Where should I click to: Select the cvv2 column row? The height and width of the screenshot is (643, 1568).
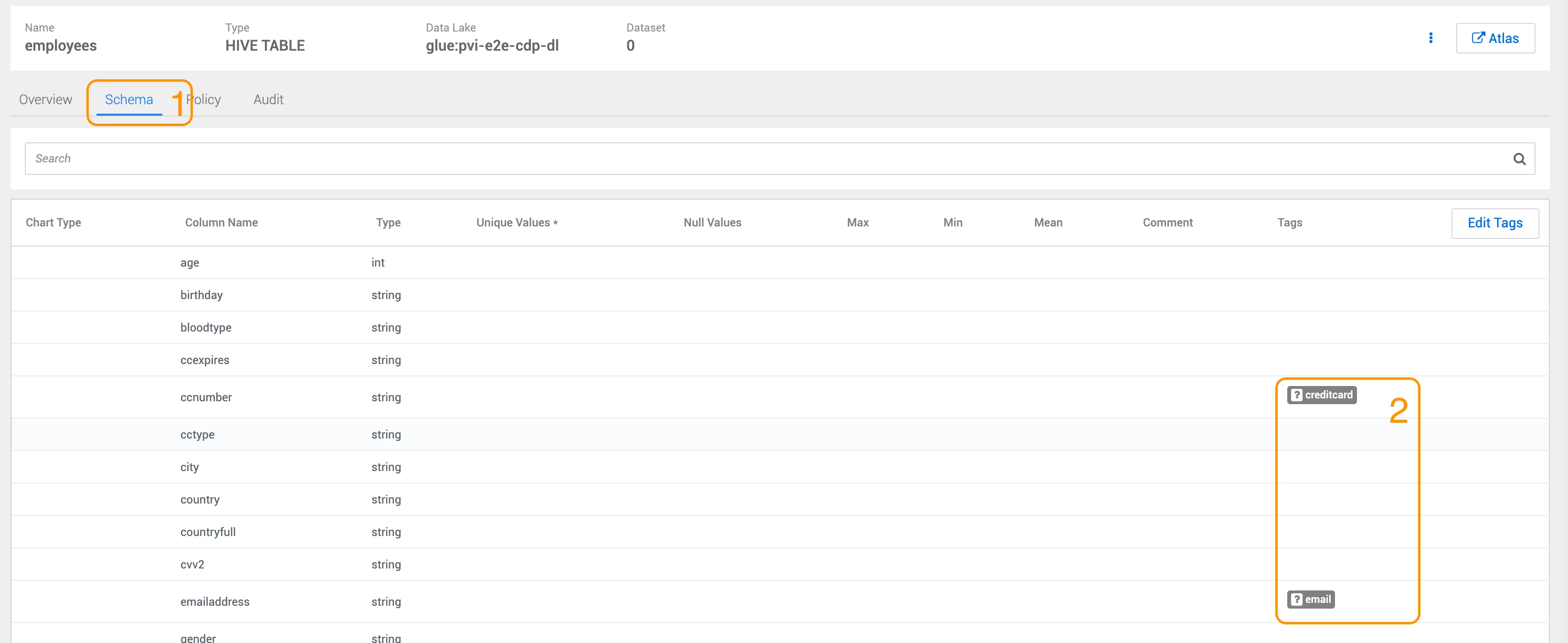[780, 565]
